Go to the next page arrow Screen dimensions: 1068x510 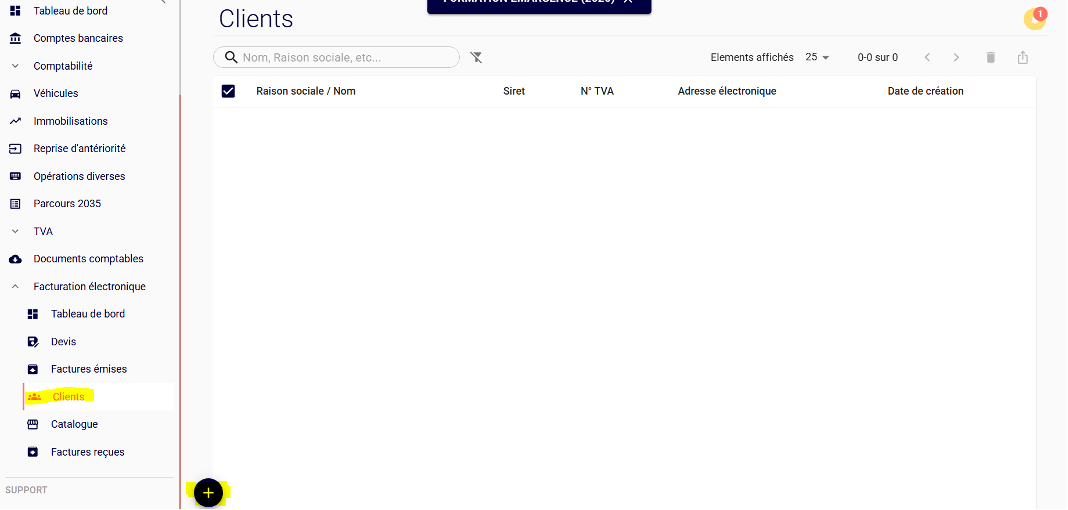(x=956, y=58)
